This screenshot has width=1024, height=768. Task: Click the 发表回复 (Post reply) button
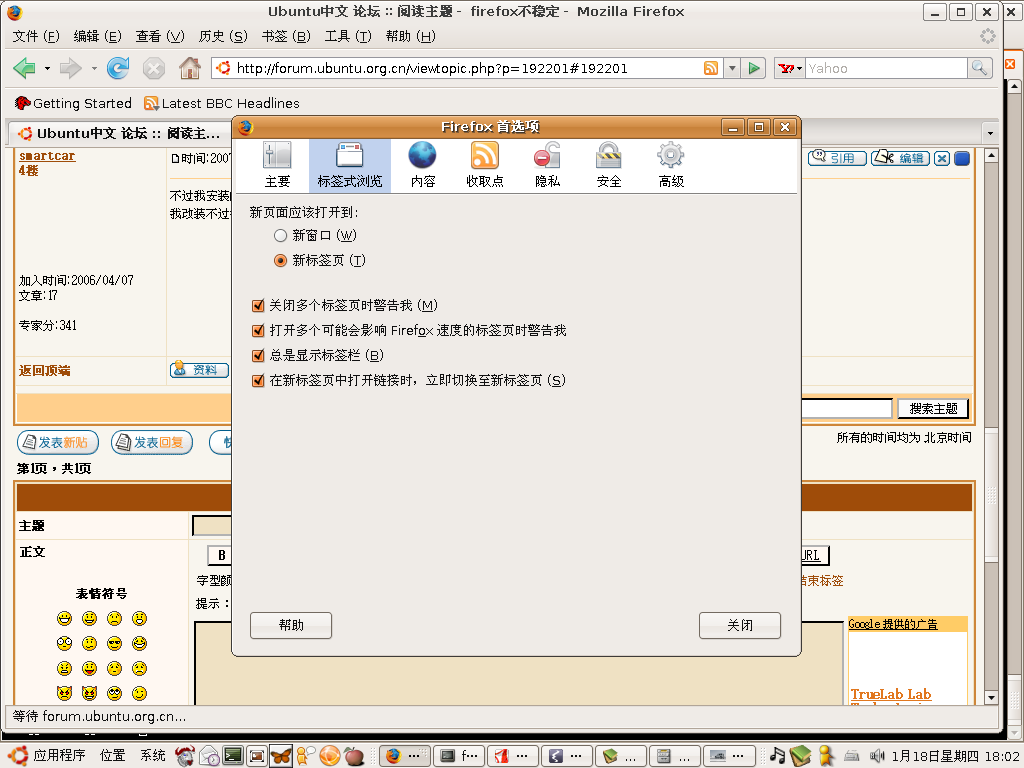[x=152, y=442]
